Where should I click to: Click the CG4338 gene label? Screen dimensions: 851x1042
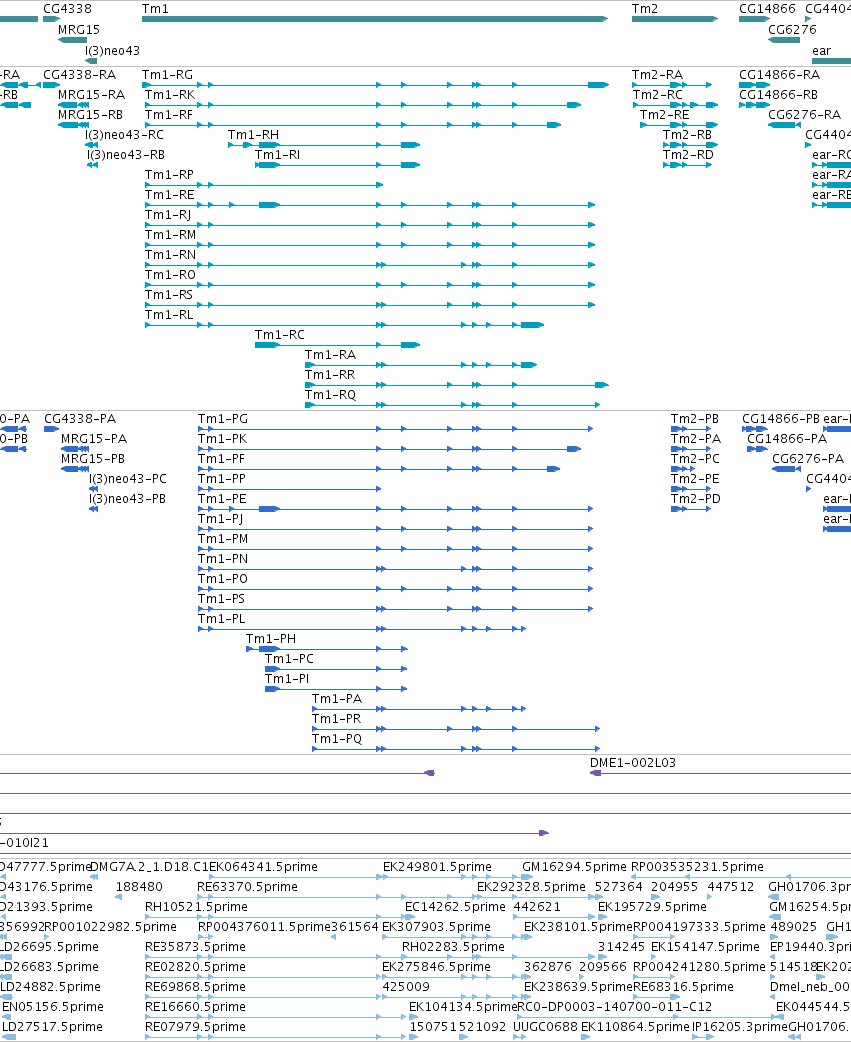pyautogui.click(x=67, y=9)
